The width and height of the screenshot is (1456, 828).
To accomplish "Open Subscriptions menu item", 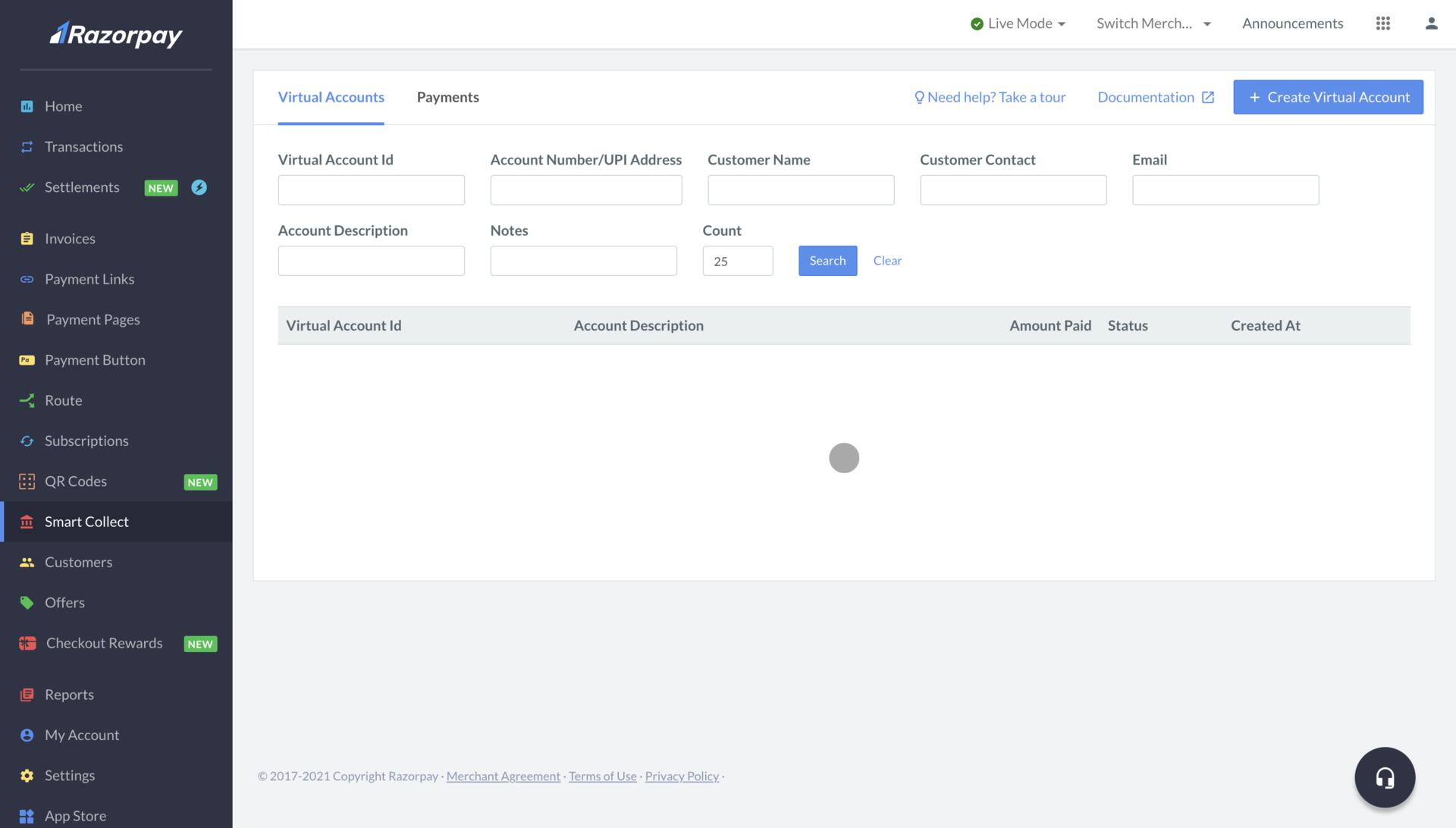I will (116, 441).
